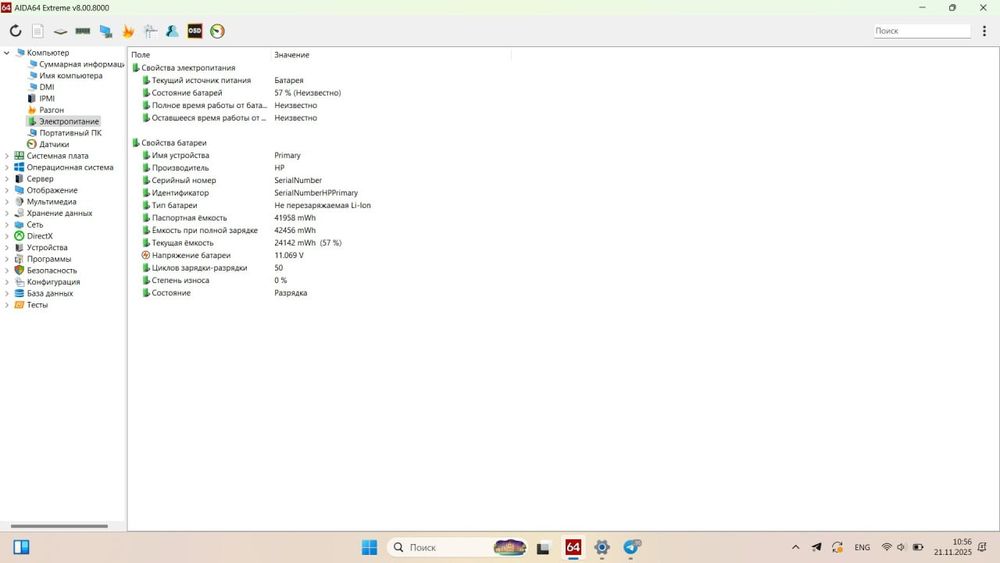Open the disk benchmark toolbar icon
The image size is (1000, 563).
60,31
